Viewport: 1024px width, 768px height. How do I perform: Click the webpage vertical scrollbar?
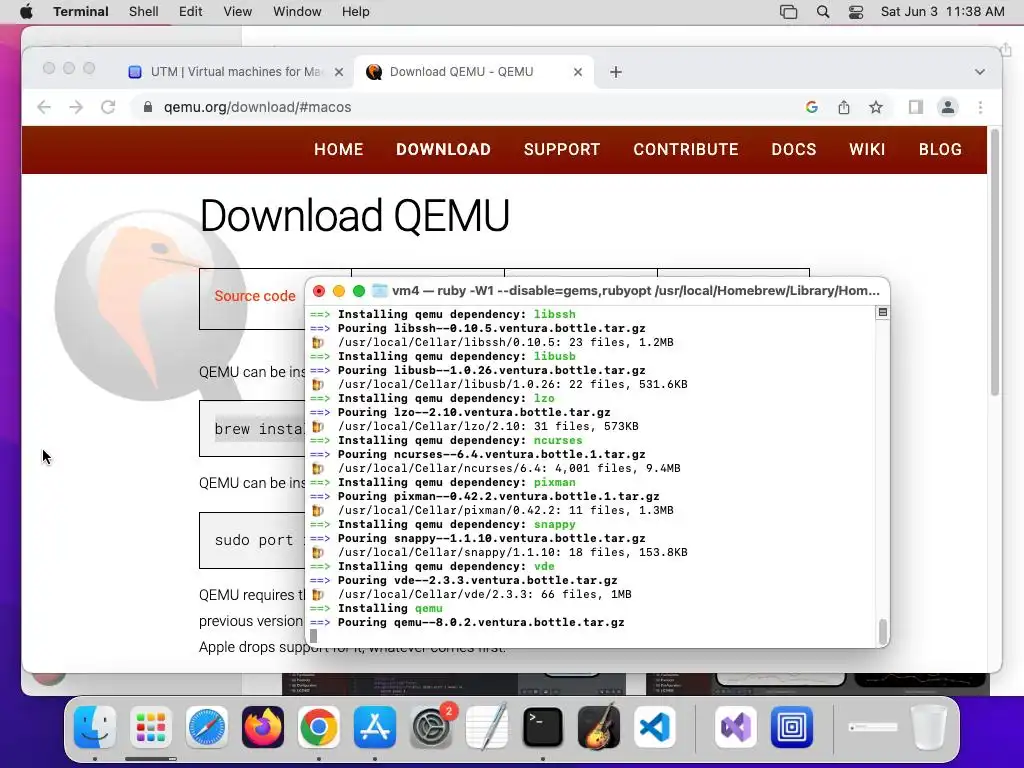point(995,261)
